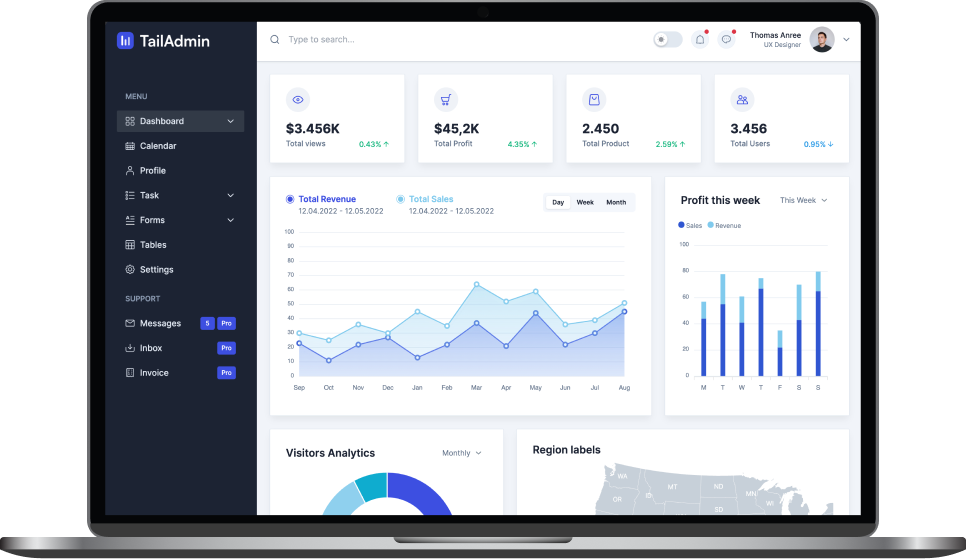Toggle the dark mode switch in header
This screenshot has height=559, width=966.
[667, 39]
